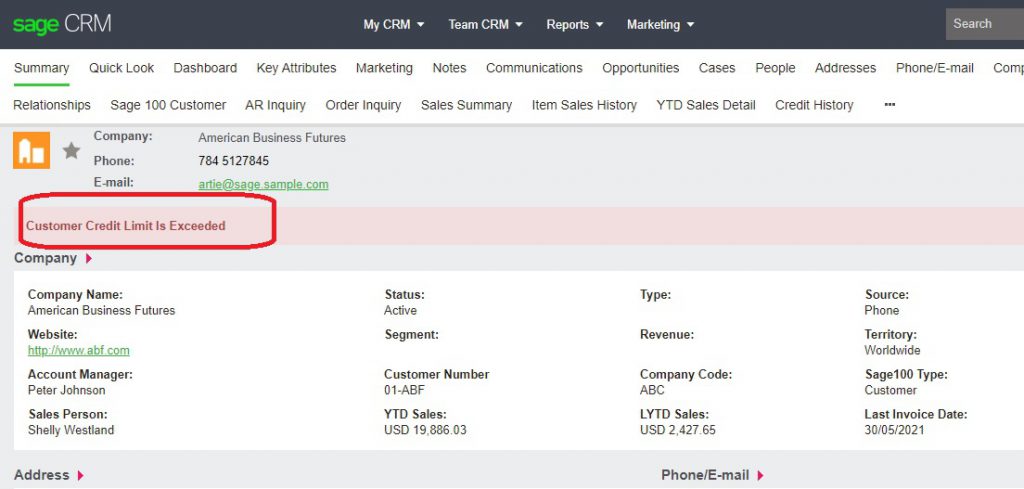This screenshot has height=489, width=1024.
Task: Mark company as favorite with star icon
Action: point(71,151)
